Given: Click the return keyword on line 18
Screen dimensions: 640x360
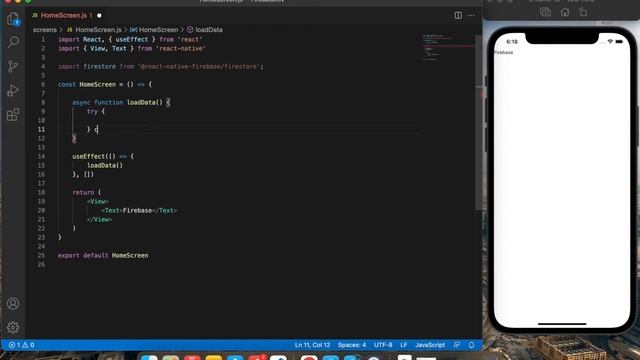Looking at the screenshot, I should (83, 192).
